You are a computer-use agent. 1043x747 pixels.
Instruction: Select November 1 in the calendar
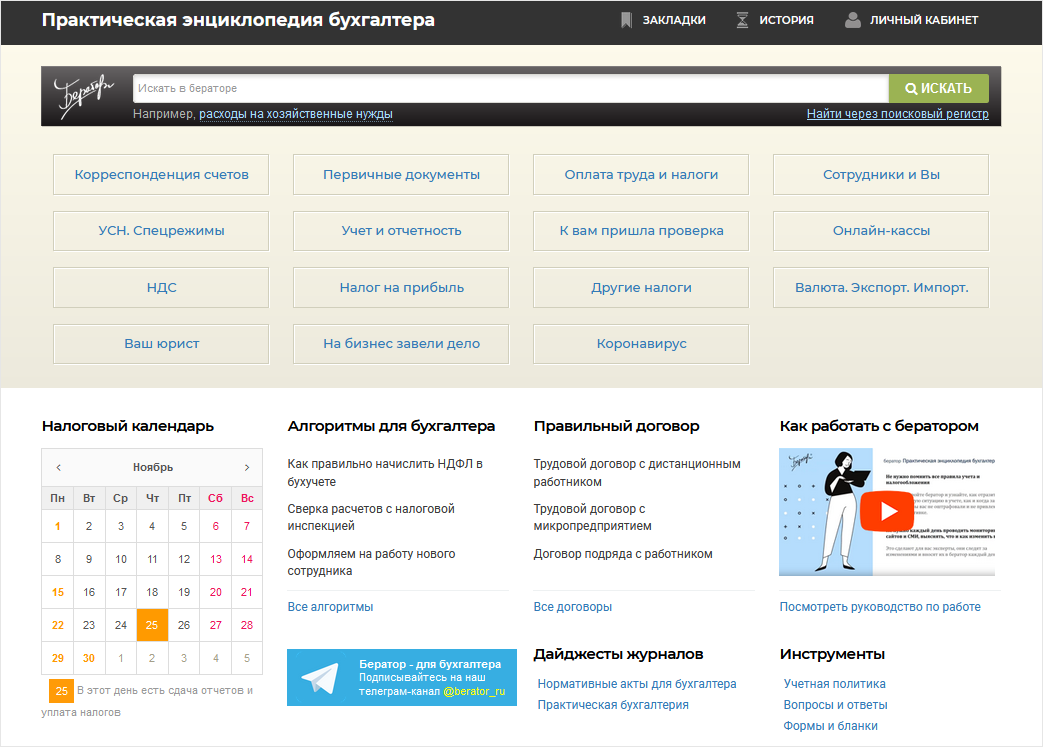58,526
